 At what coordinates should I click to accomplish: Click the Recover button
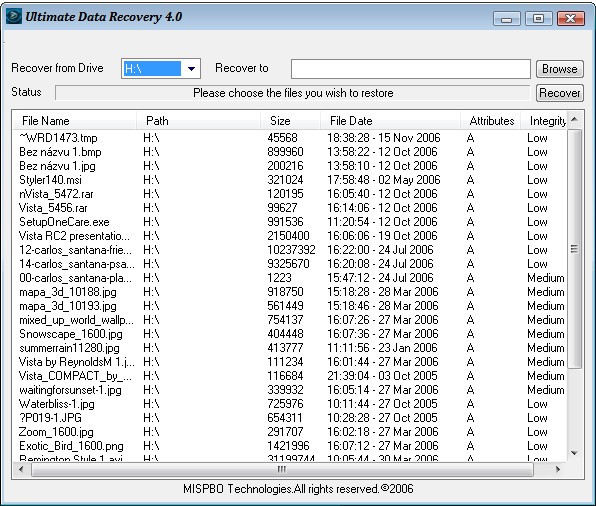point(560,93)
